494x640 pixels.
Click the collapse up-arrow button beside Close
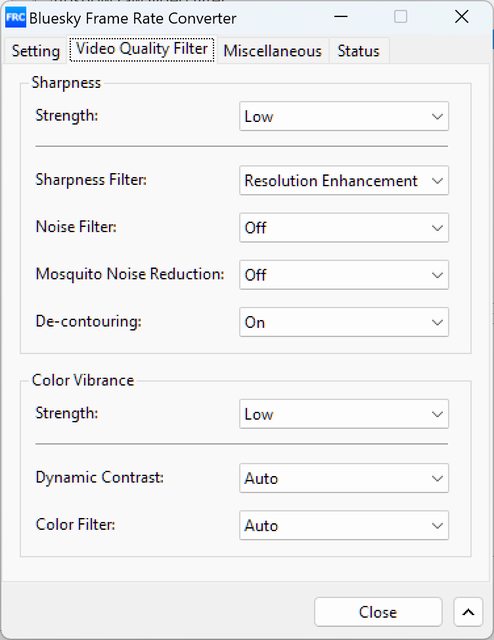[468, 612]
